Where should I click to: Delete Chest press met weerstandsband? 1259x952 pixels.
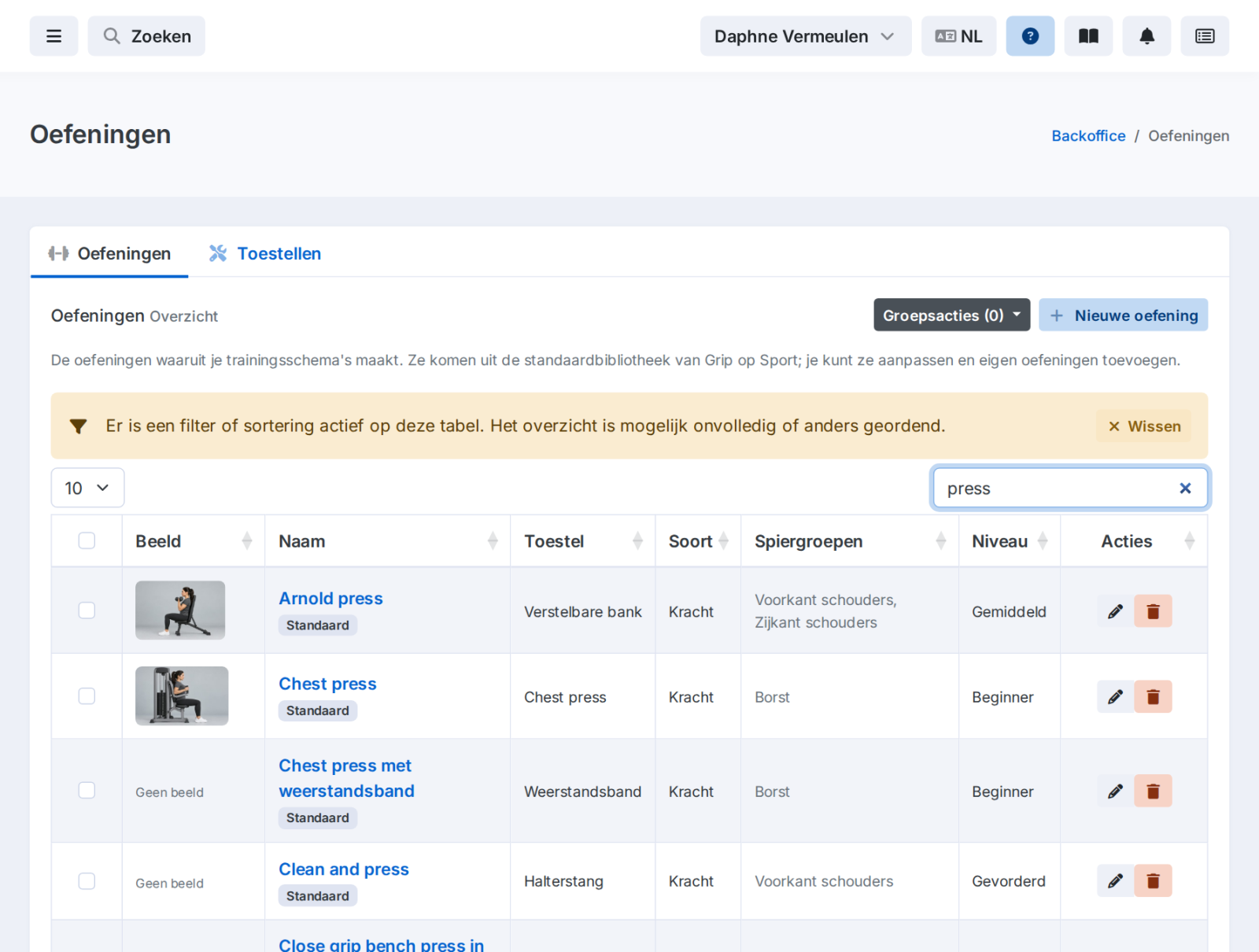pyautogui.click(x=1153, y=791)
